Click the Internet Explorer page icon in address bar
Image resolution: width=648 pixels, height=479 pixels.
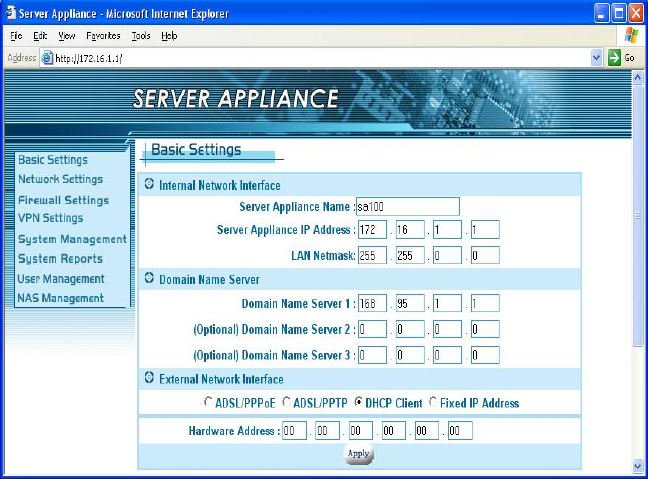tap(46, 58)
